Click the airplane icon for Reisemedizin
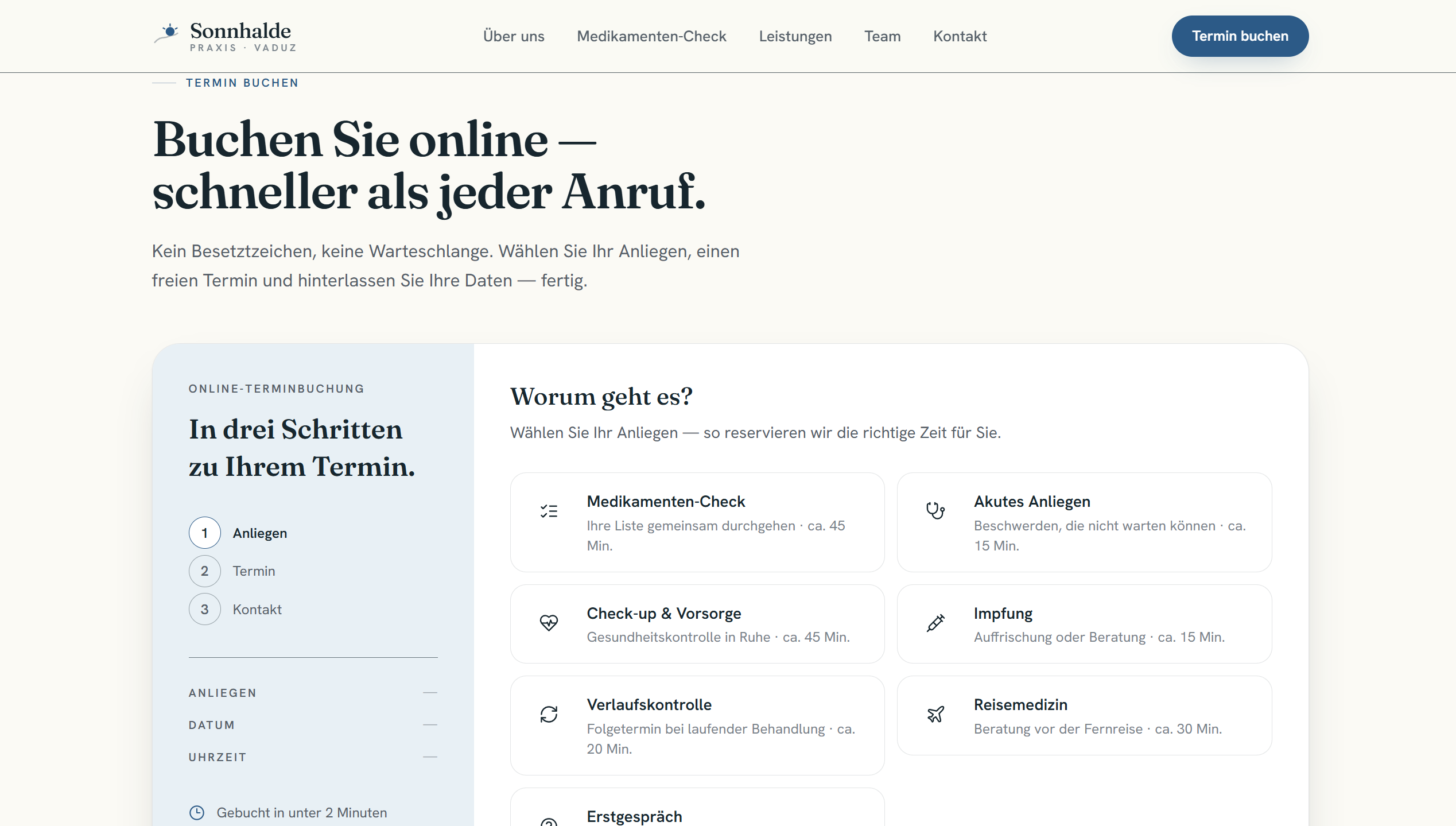The image size is (1456, 826). [935, 714]
